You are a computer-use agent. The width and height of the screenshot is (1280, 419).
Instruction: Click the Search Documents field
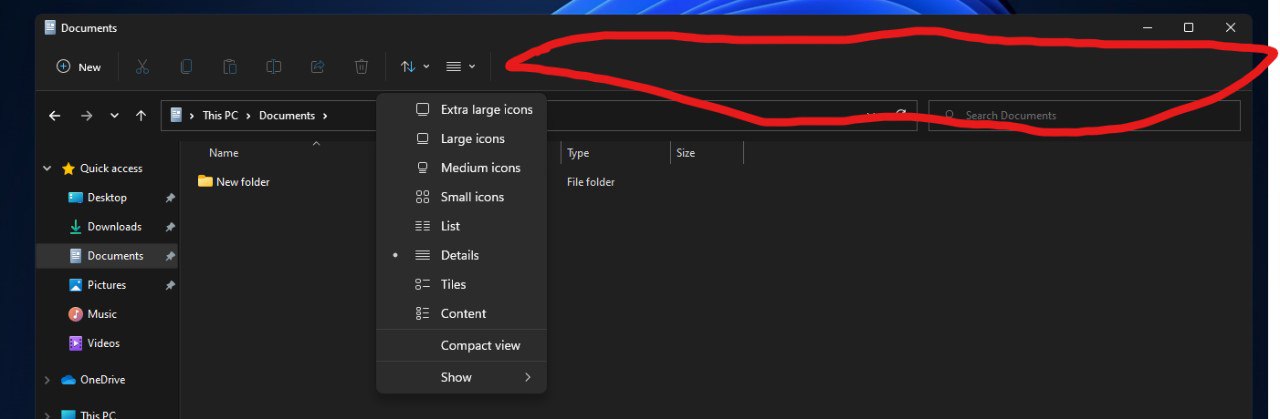[x=1084, y=116]
